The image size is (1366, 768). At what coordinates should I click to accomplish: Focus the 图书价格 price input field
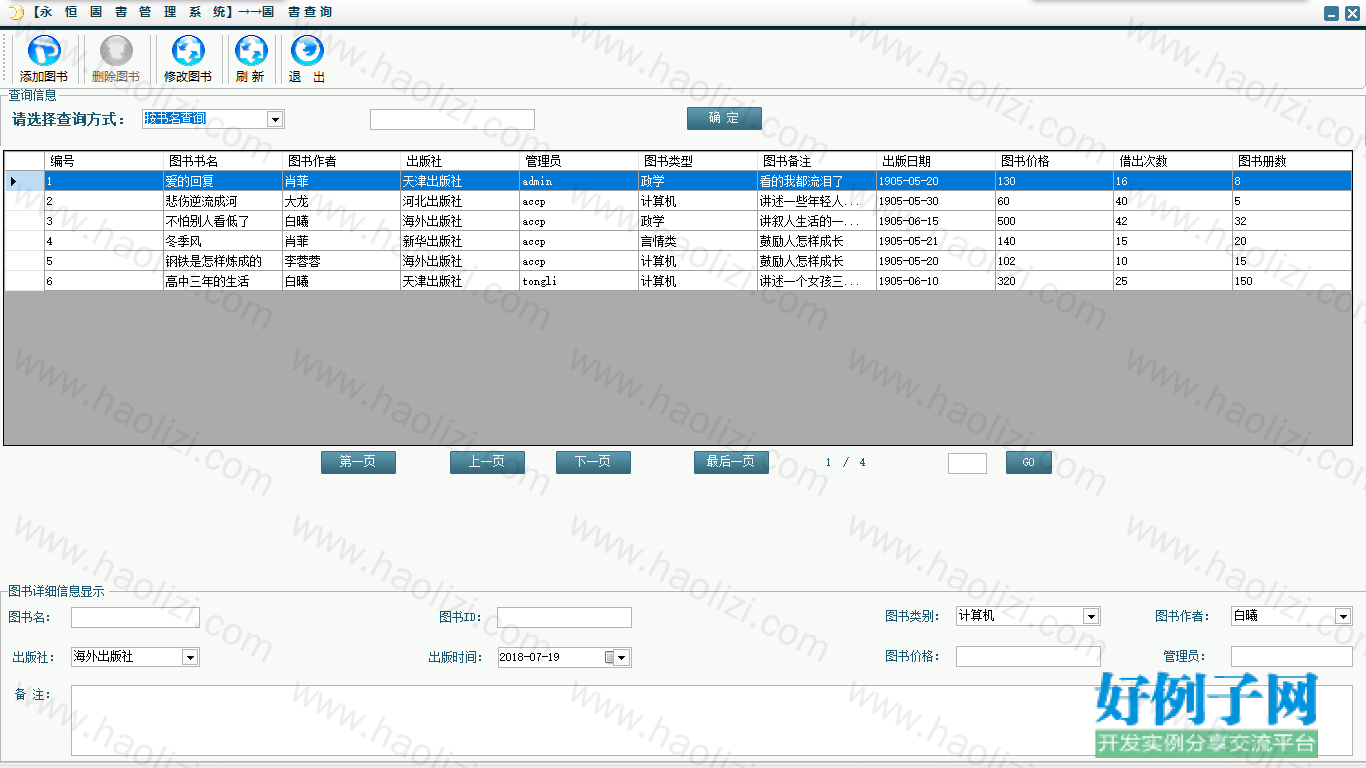pos(1028,656)
